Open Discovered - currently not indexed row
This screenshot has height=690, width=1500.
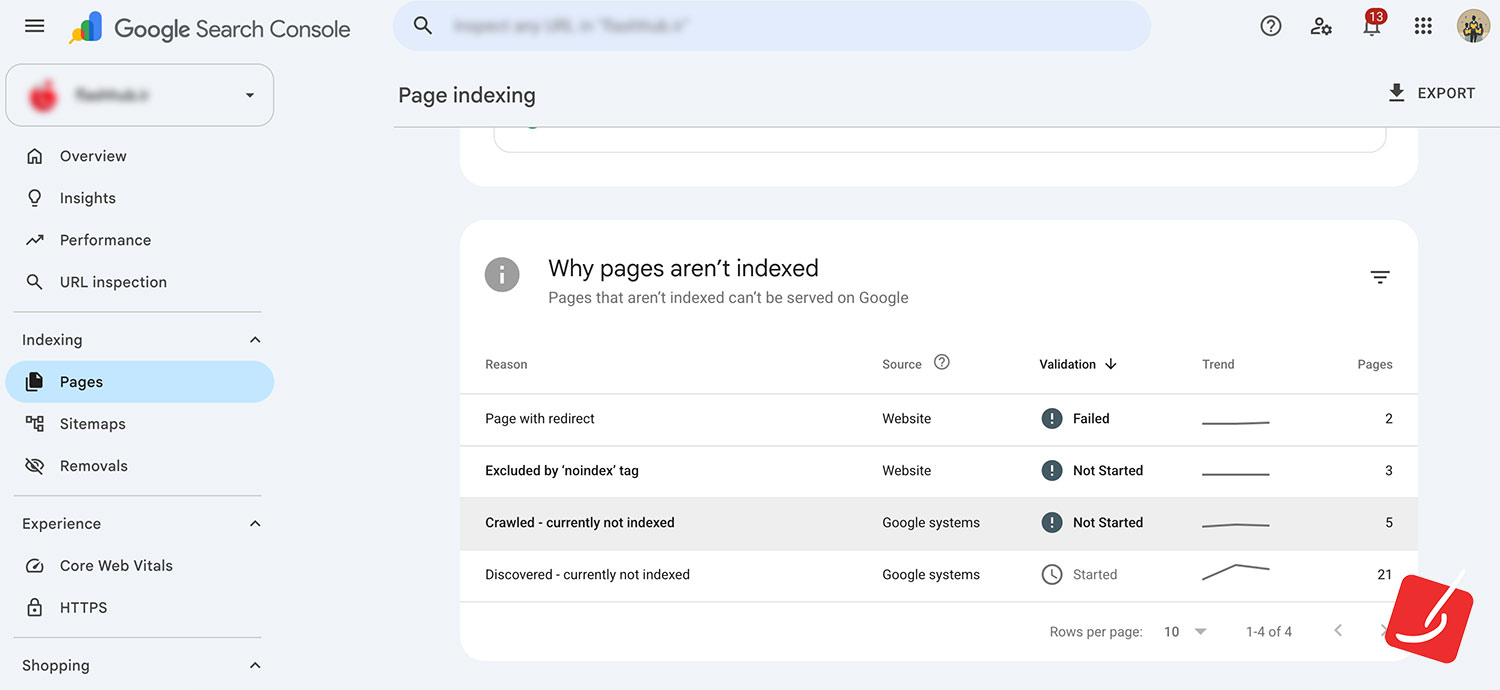(x=939, y=575)
